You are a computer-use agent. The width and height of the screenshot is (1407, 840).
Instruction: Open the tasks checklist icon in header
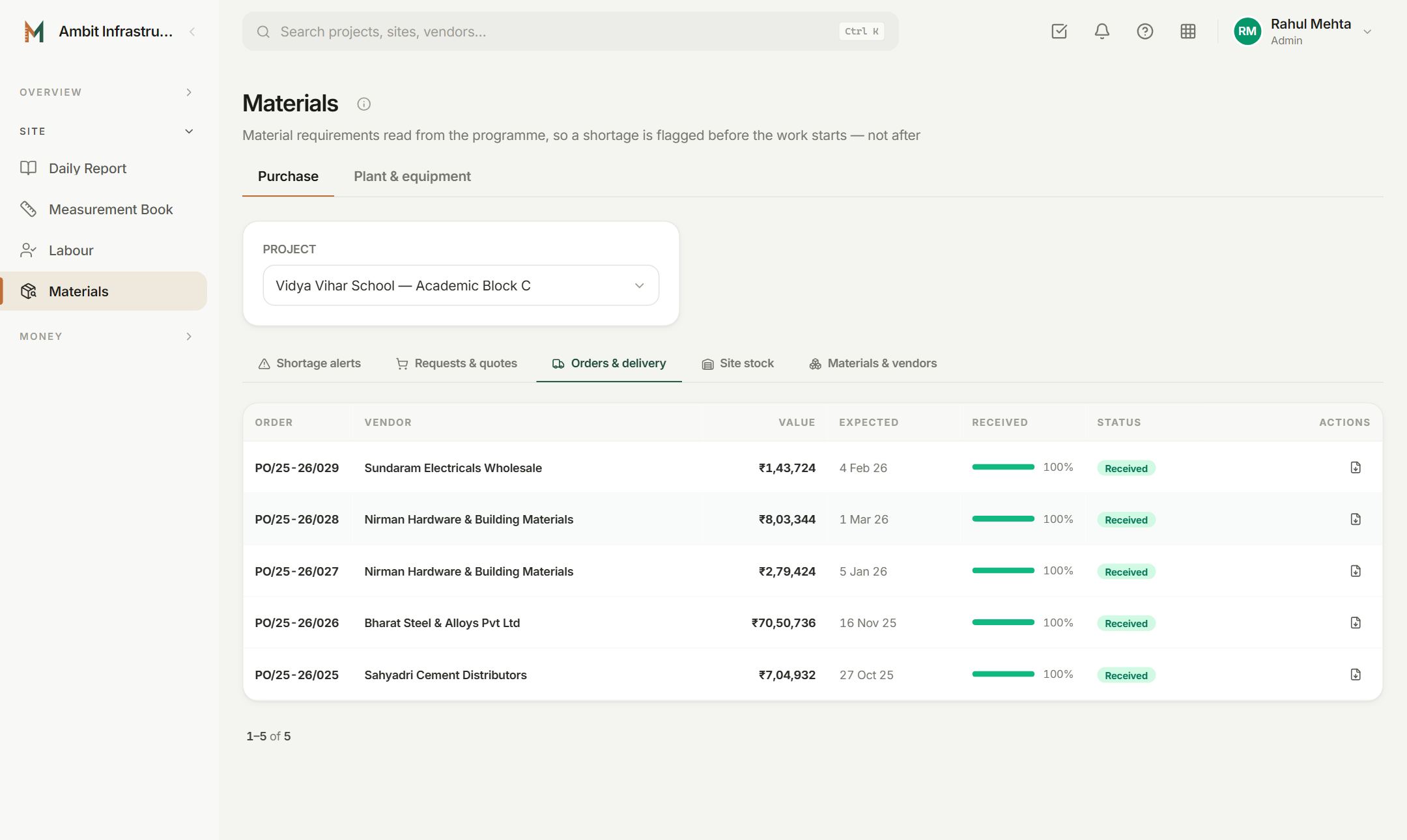[x=1059, y=31]
